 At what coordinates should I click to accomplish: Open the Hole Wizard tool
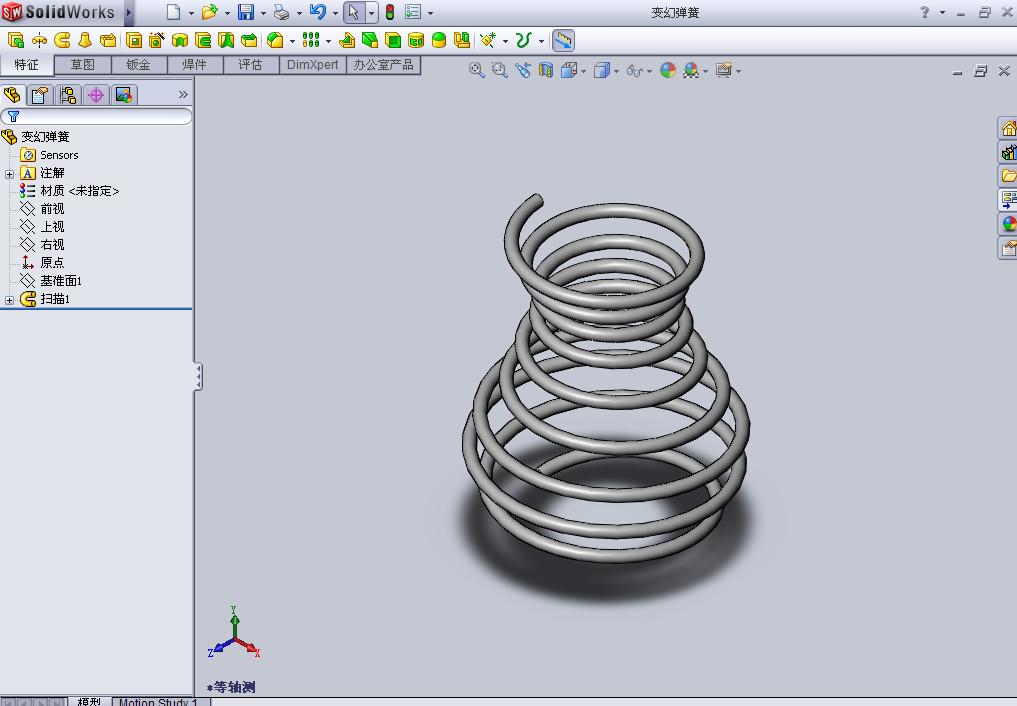pyautogui.click(x=156, y=40)
